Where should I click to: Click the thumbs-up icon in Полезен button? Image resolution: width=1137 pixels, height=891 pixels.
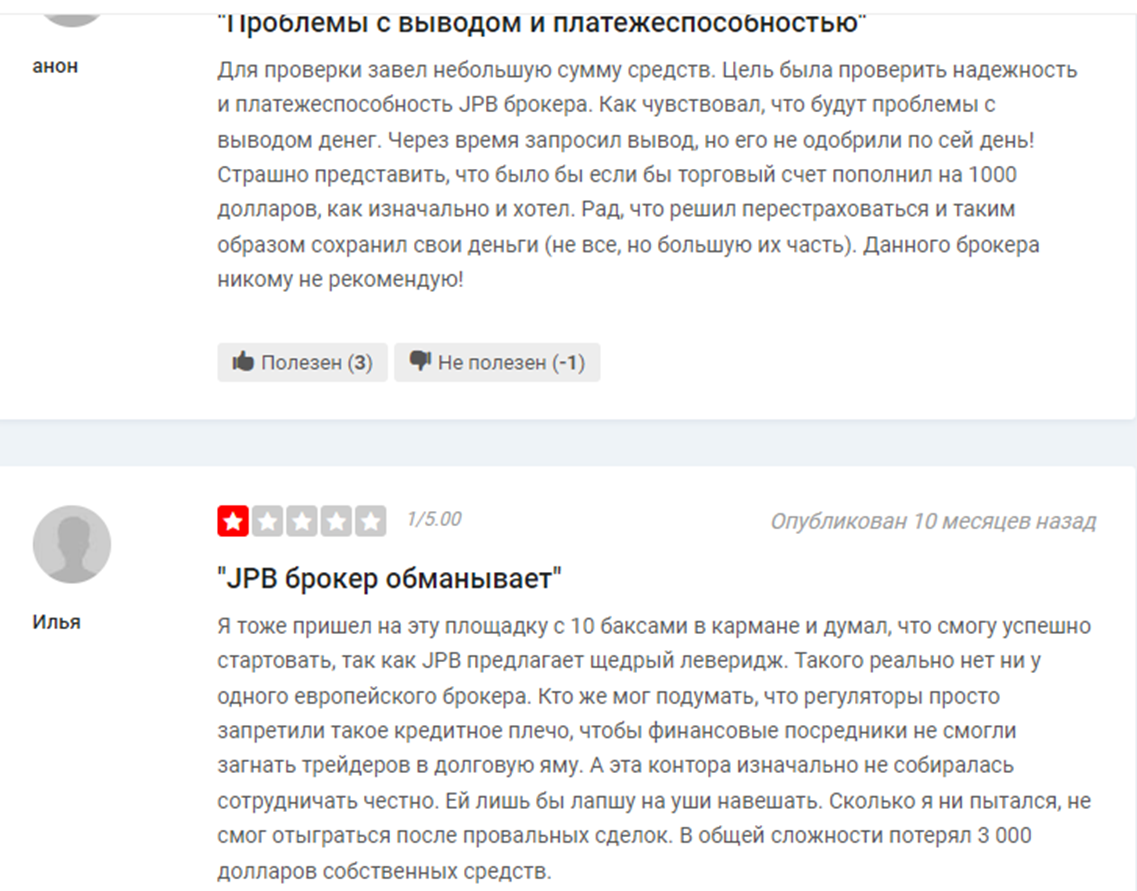tap(243, 360)
